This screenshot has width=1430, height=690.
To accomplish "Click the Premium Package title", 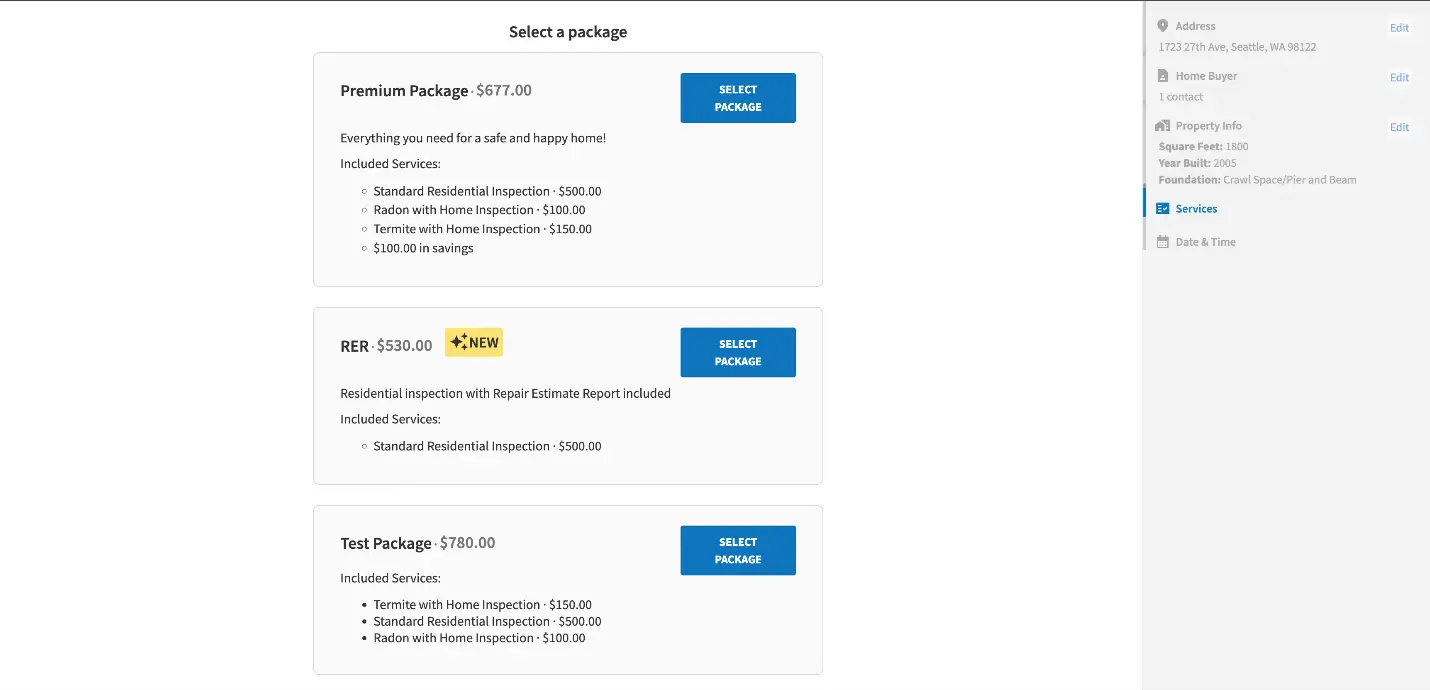I will [404, 91].
